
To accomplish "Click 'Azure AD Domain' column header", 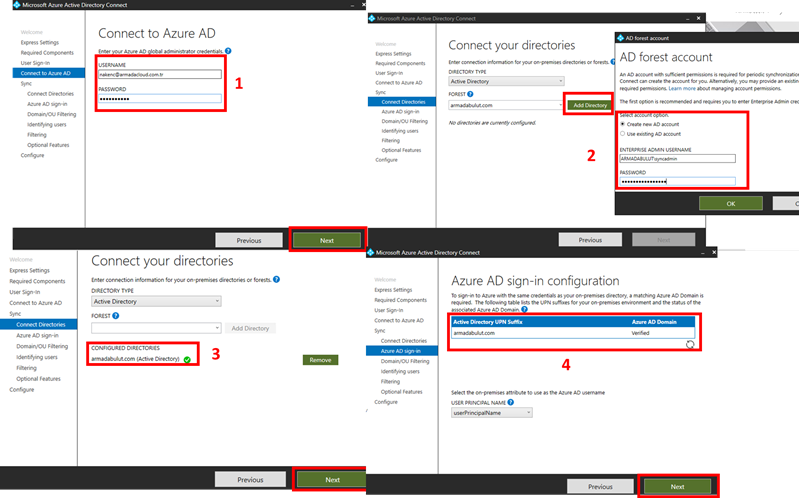I will tap(654, 322).
